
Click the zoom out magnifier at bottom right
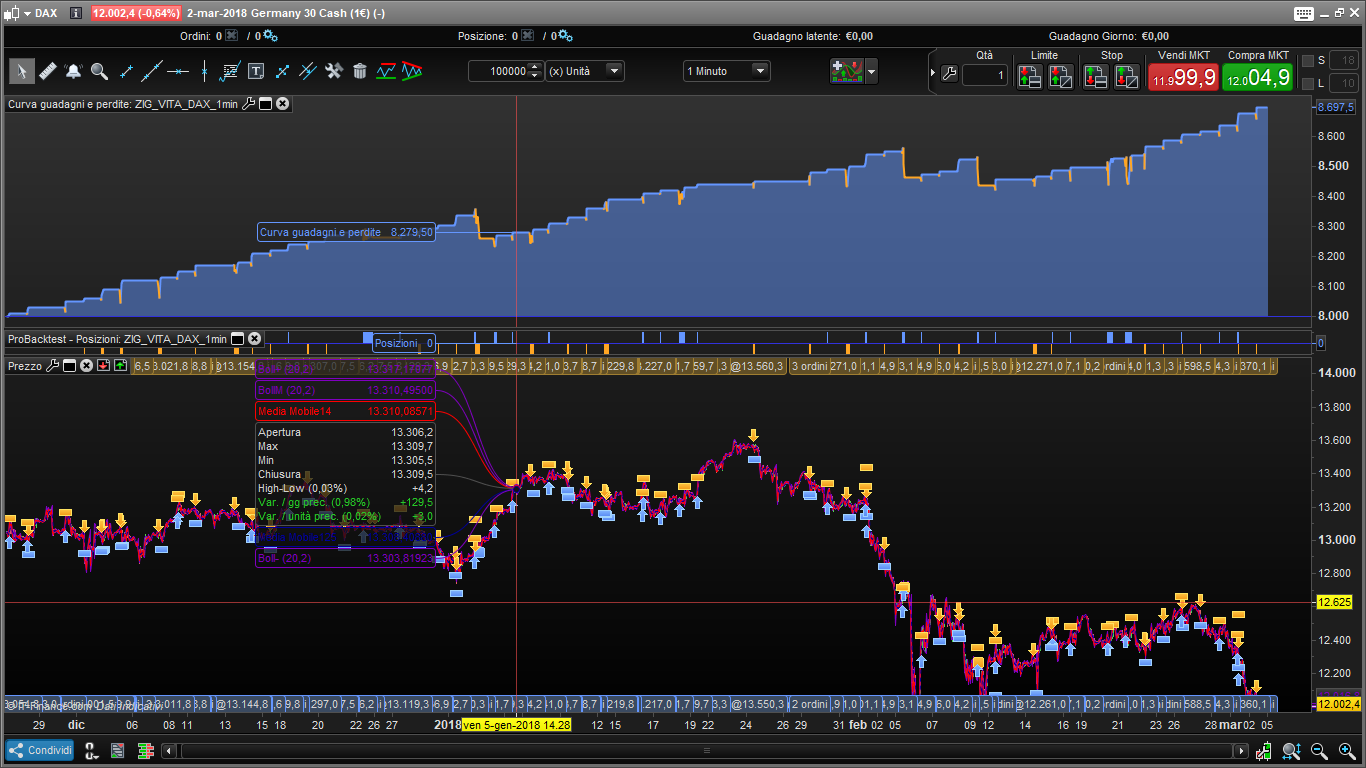point(1319,750)
